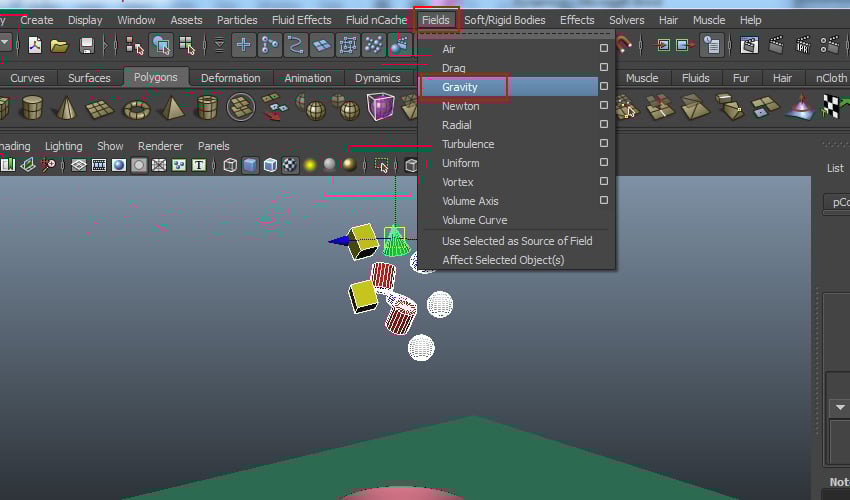Switch to the nCloth shelf tab
The image size is (850, 500).
(x=830, y=78)
